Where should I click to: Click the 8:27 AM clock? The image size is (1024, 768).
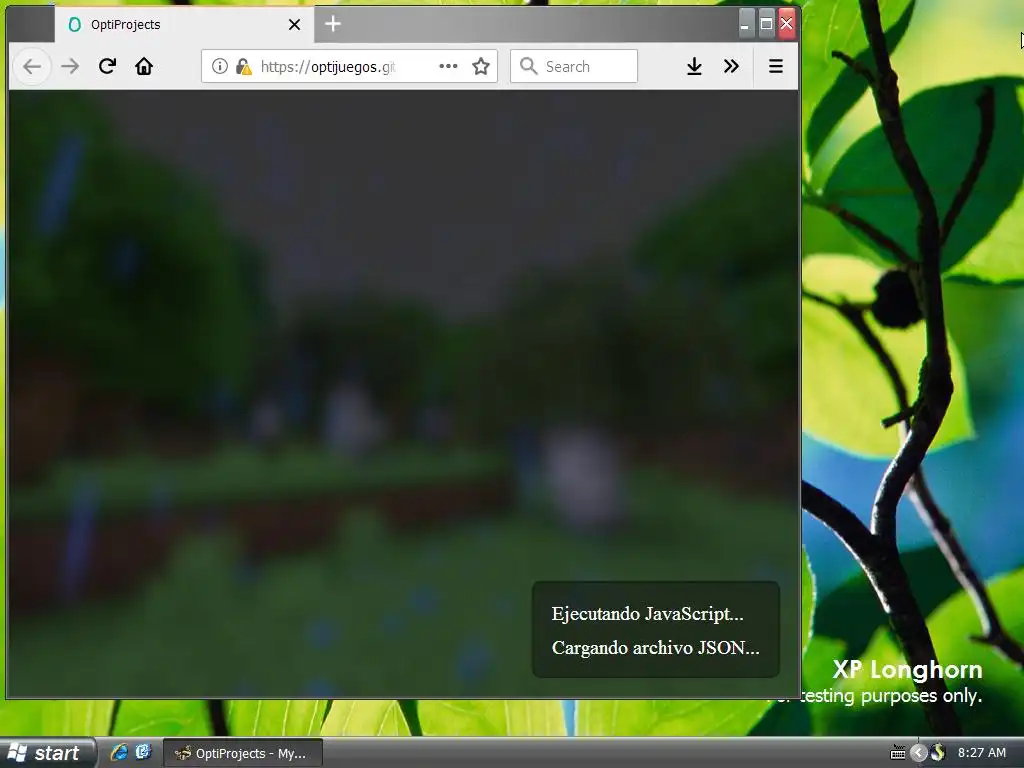coord(982,753)
